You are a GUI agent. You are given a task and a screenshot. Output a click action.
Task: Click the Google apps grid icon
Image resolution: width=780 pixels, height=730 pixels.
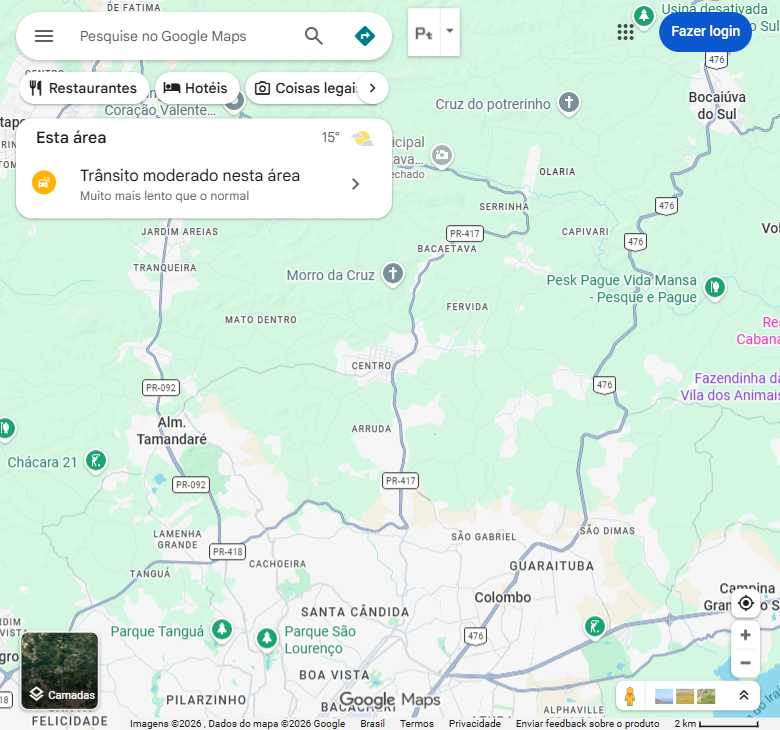click(625, 32)
